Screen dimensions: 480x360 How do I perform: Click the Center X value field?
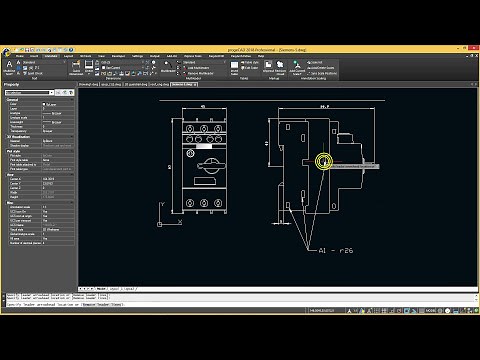click(x=58, y=179)
